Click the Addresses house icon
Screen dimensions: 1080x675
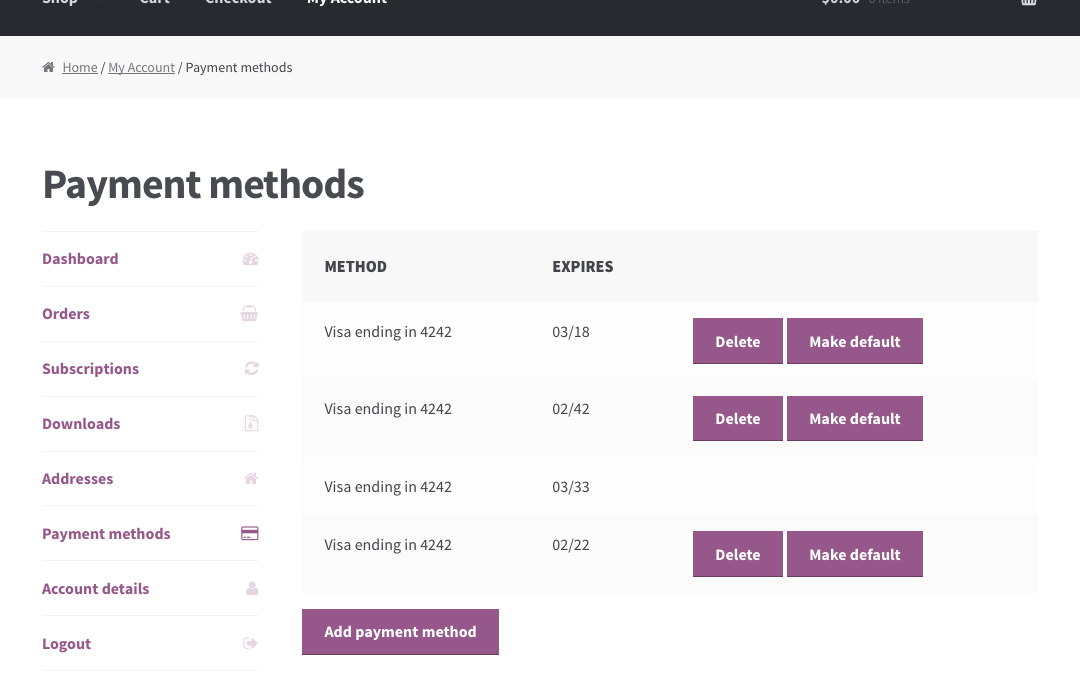point(251,479)
